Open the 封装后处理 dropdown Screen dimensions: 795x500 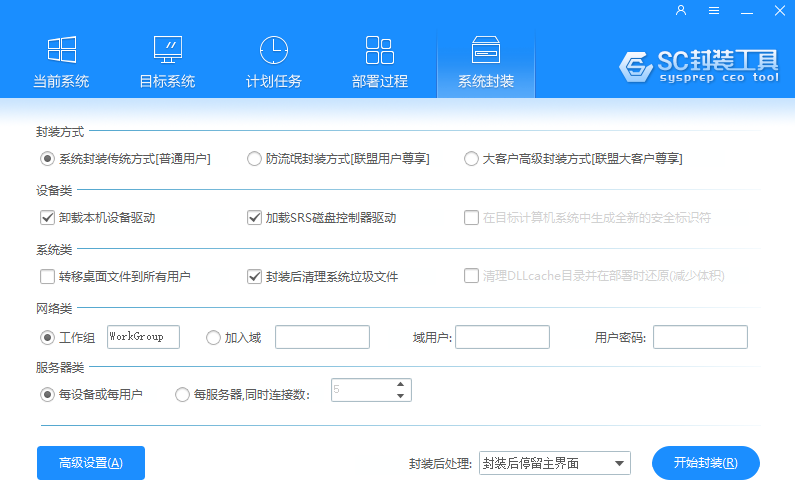click(554, 462)
